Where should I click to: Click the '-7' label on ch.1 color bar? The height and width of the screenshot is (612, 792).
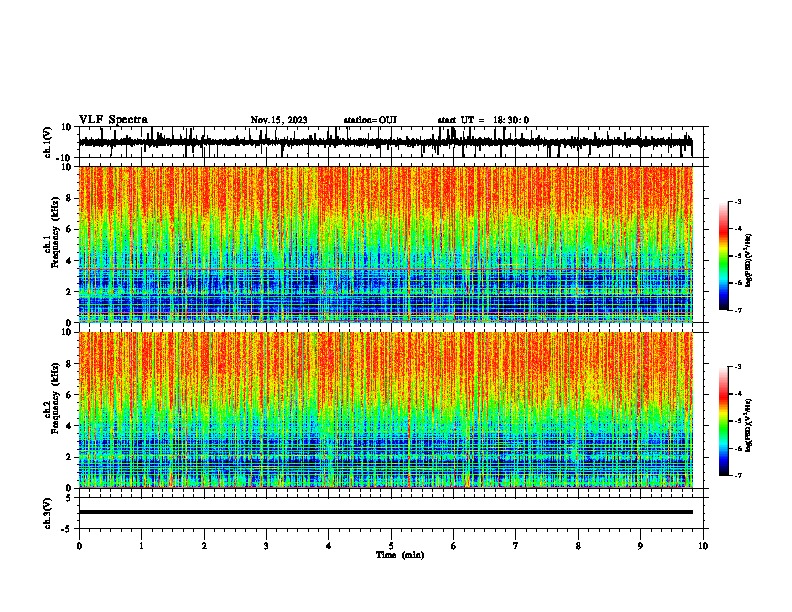tap(737, 310)
